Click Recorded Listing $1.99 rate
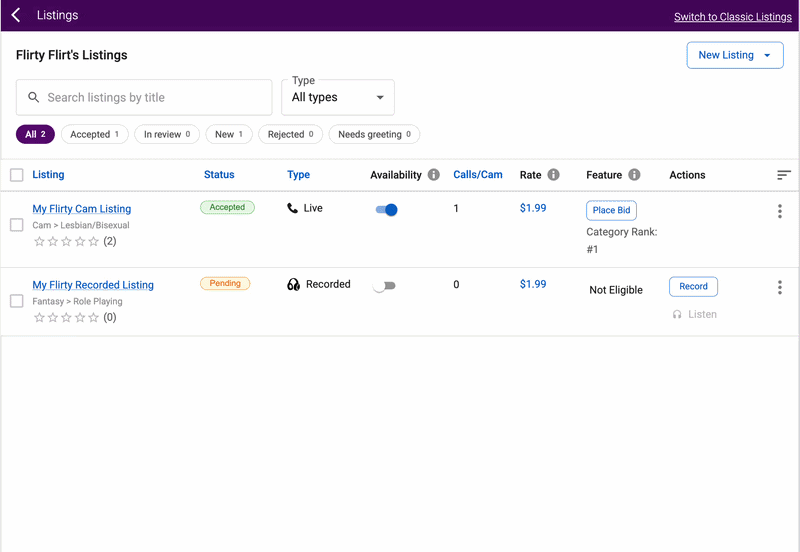Viewport: 800px width, 552px height. 533,284
